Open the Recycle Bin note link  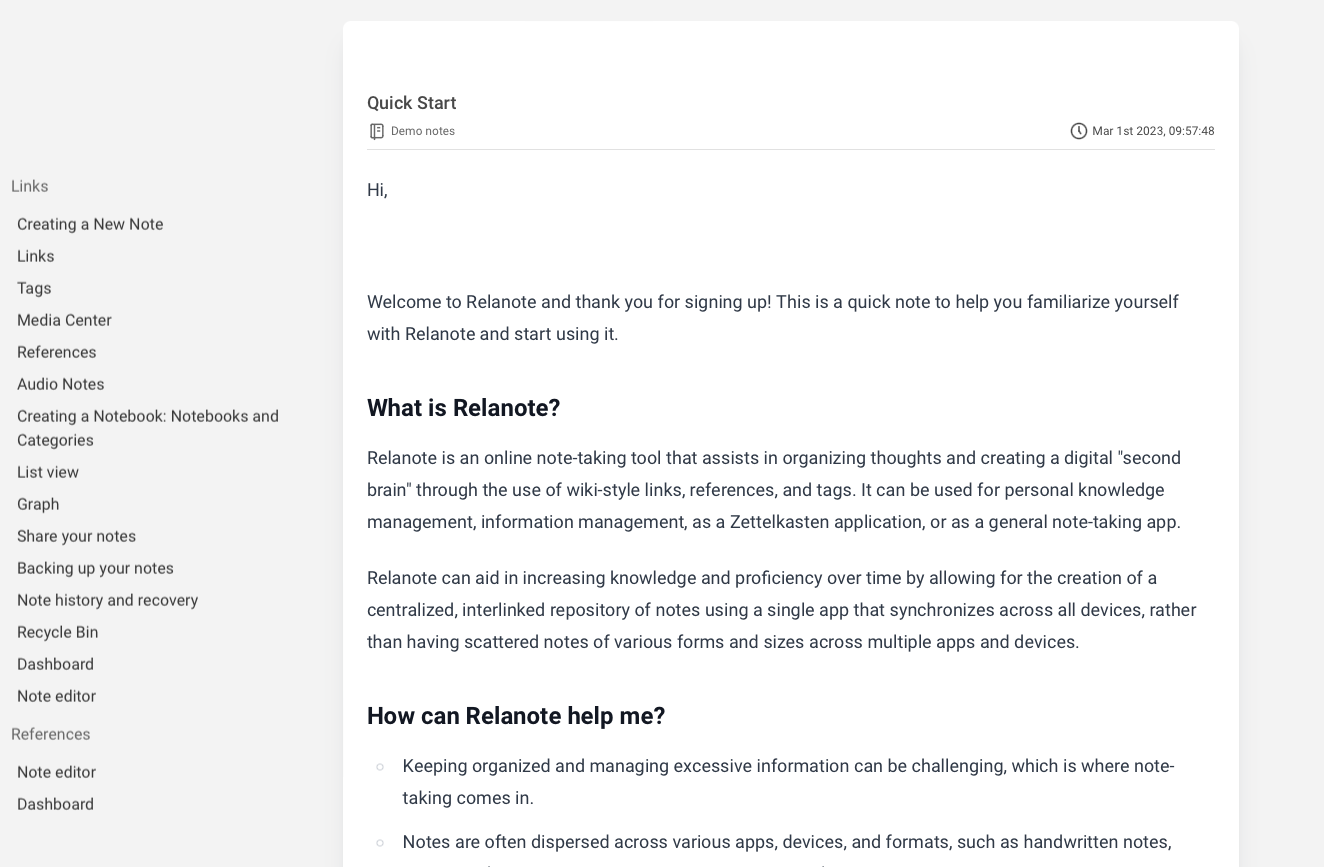pos(58,632)
